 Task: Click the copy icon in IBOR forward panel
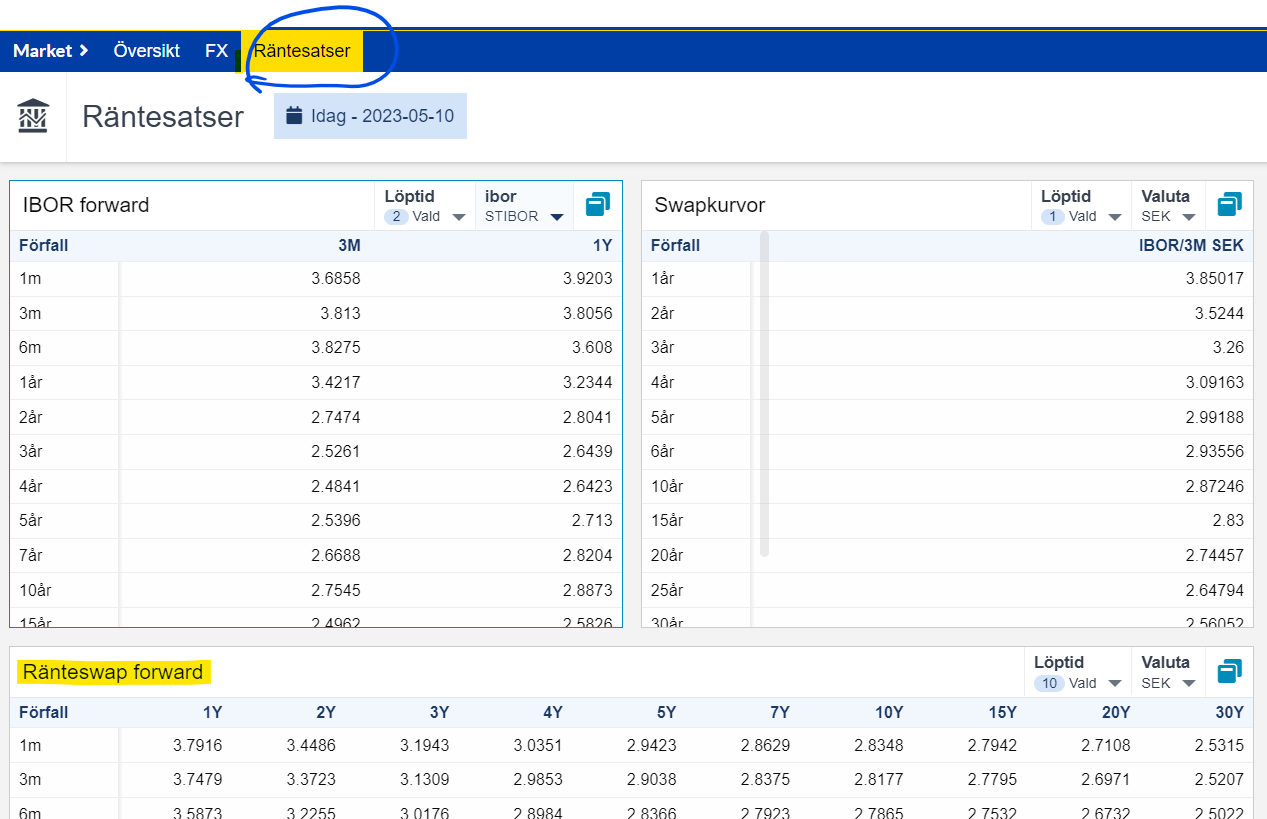597,205
